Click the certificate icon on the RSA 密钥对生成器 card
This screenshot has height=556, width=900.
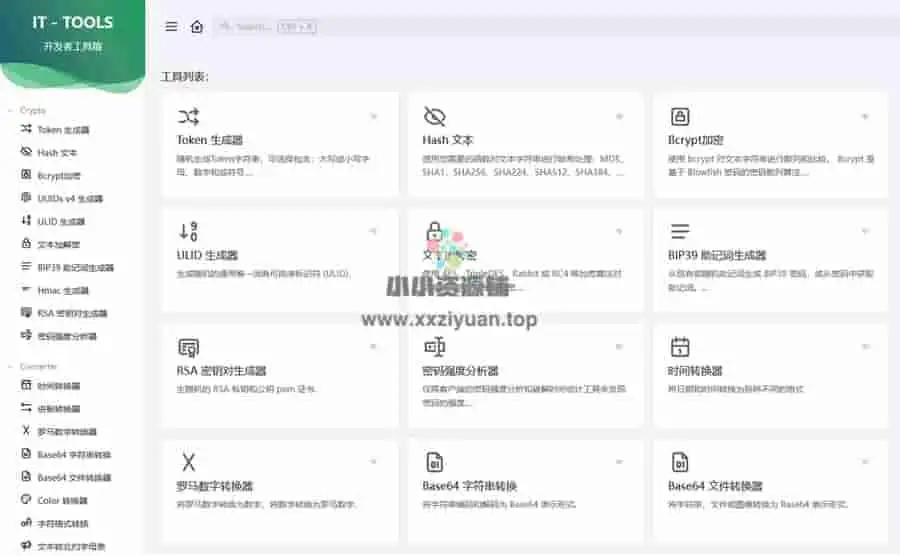pyautogui.click(x=188, y=347)
